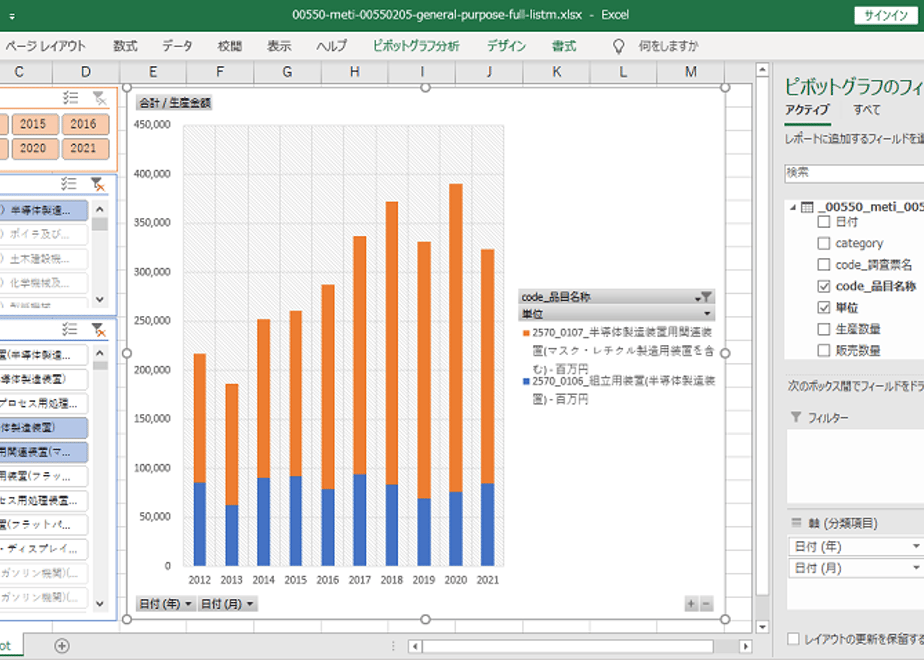Open the 単位 legend field dropdown

(707, 314)
